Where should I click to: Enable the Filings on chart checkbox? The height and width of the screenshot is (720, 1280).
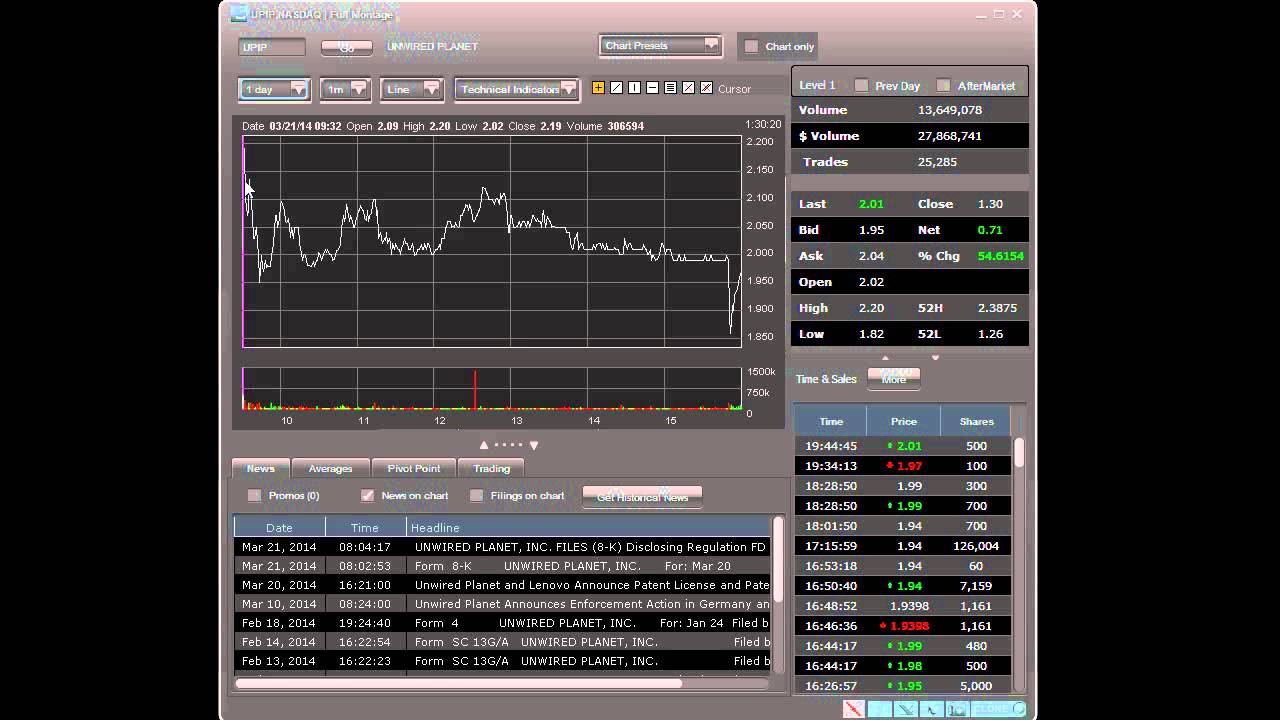476,495
